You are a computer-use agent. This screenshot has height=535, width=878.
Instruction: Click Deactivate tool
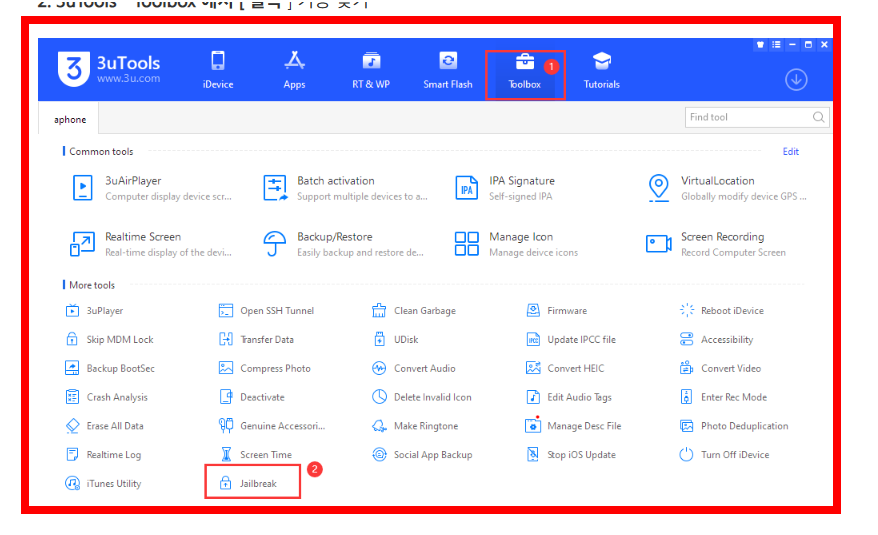(251, 397)
